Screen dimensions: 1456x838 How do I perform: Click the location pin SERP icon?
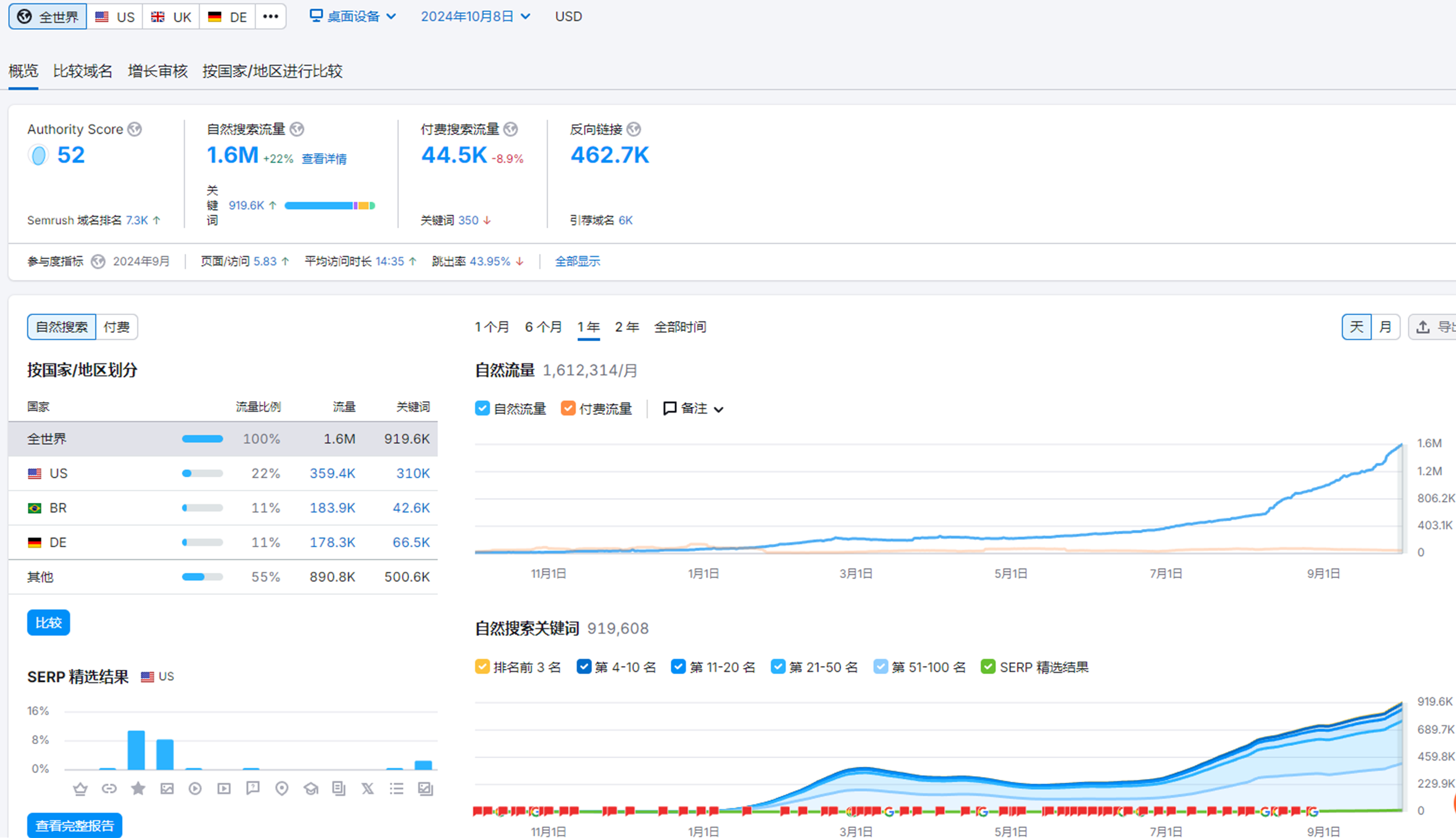pyautogui.click(x=282, y=789)
